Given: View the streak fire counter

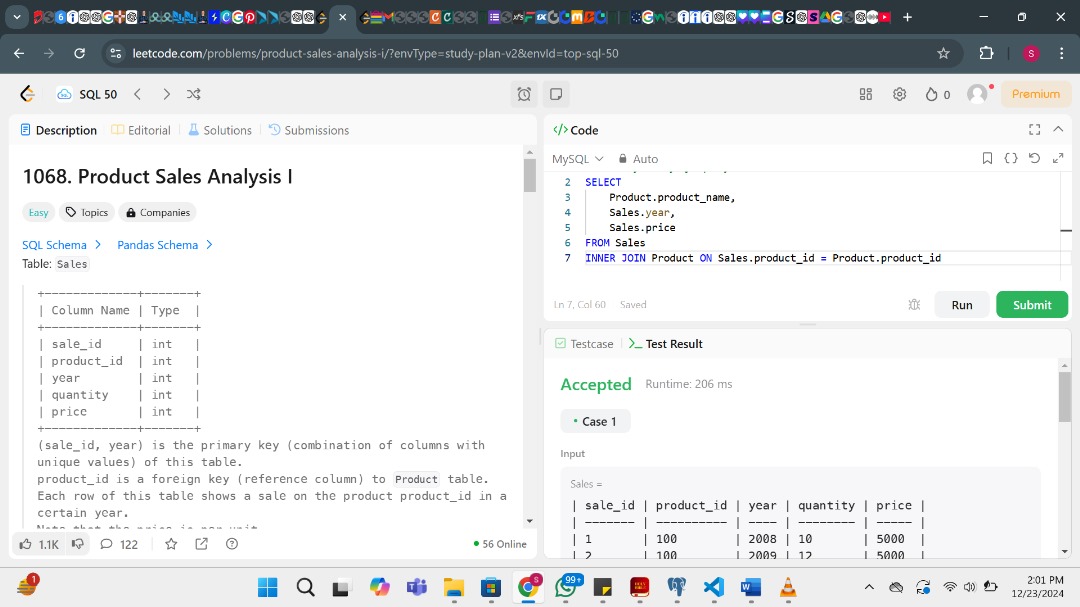Looking at the screenshot, I should pos(938,94).
